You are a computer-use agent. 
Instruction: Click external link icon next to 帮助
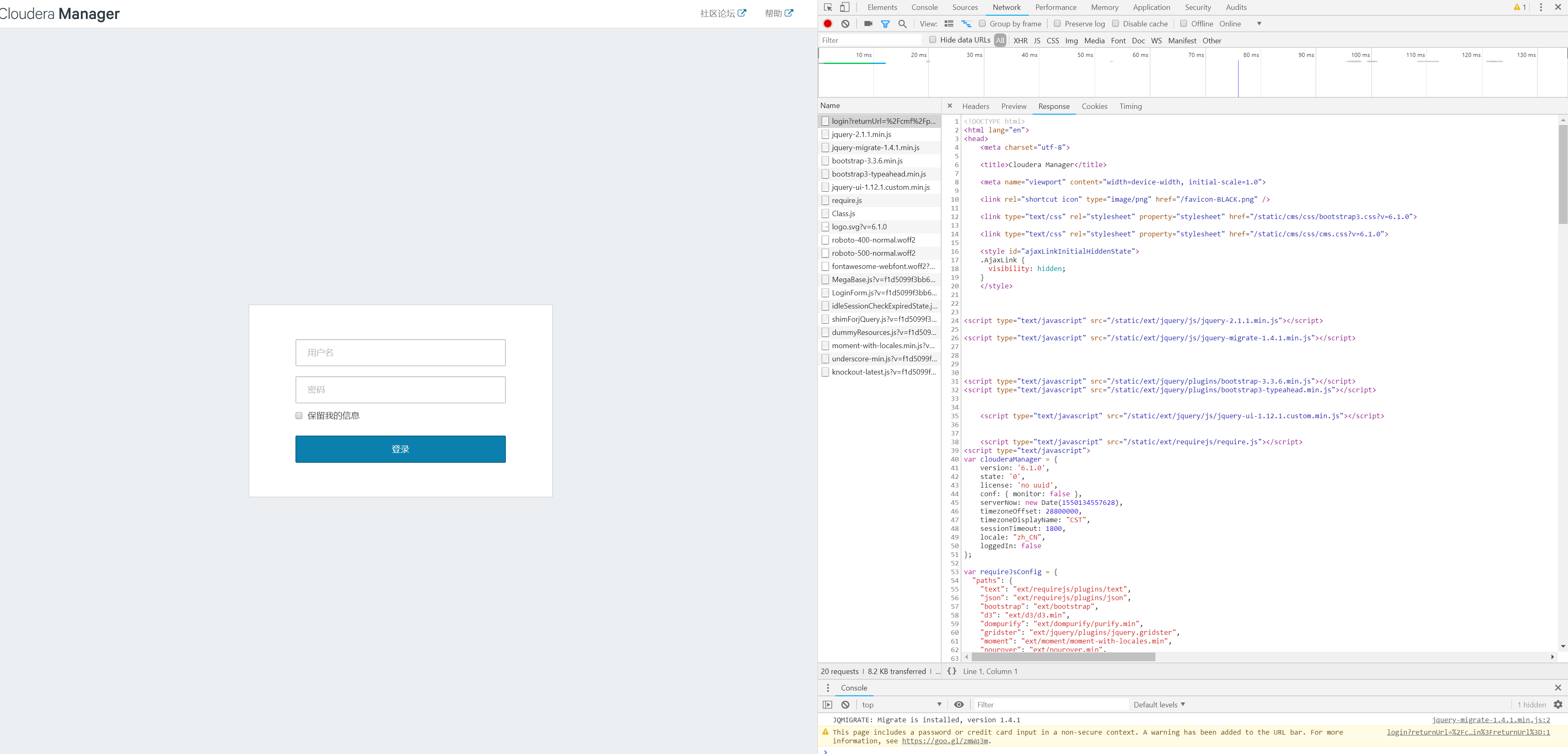coord(789,13)
